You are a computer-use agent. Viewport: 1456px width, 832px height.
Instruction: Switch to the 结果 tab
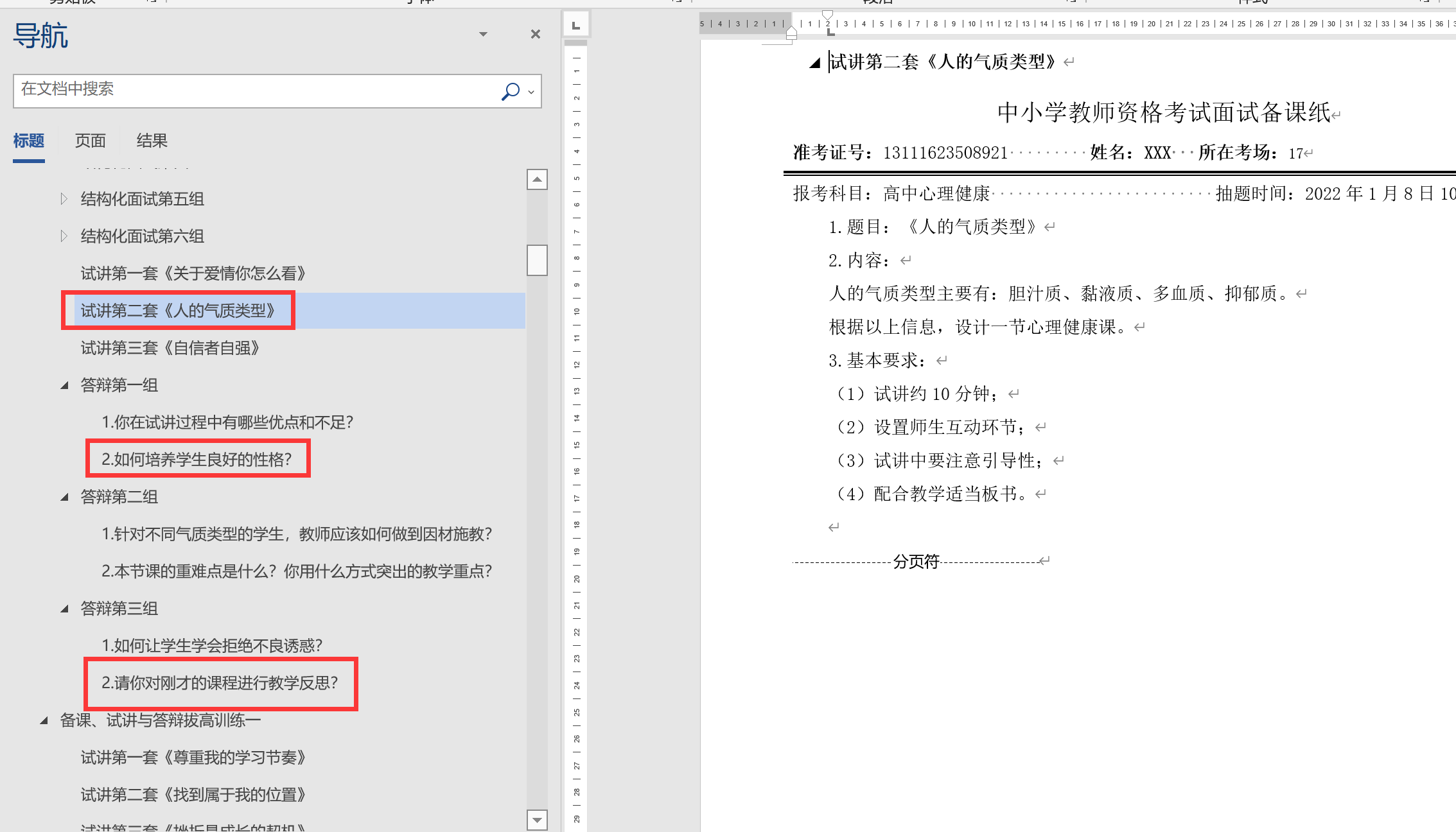point(152,141)
